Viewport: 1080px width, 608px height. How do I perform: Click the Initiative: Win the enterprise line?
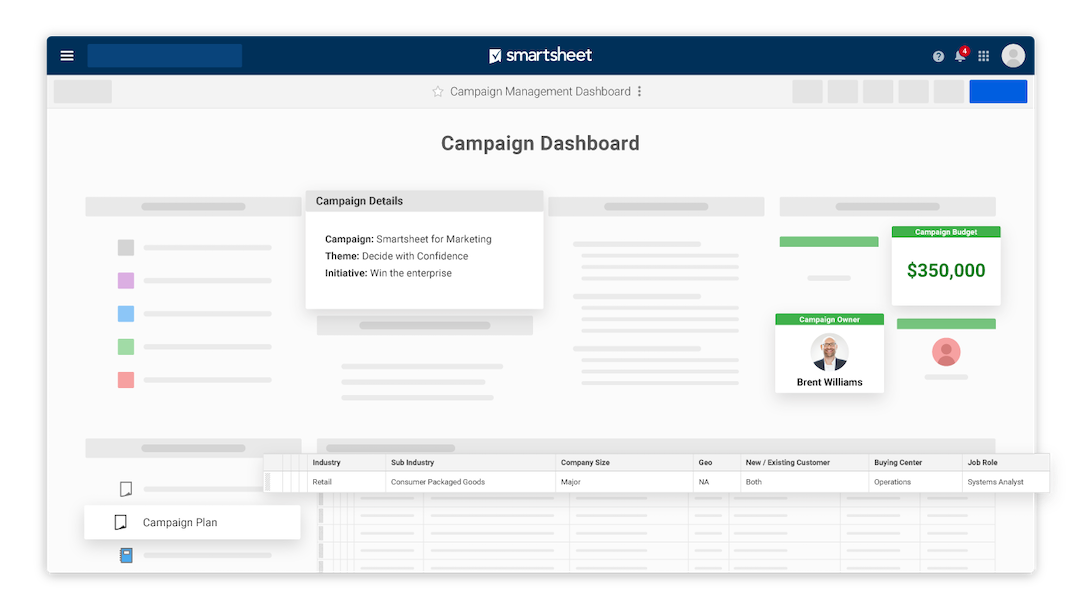(x=388, y=273)
